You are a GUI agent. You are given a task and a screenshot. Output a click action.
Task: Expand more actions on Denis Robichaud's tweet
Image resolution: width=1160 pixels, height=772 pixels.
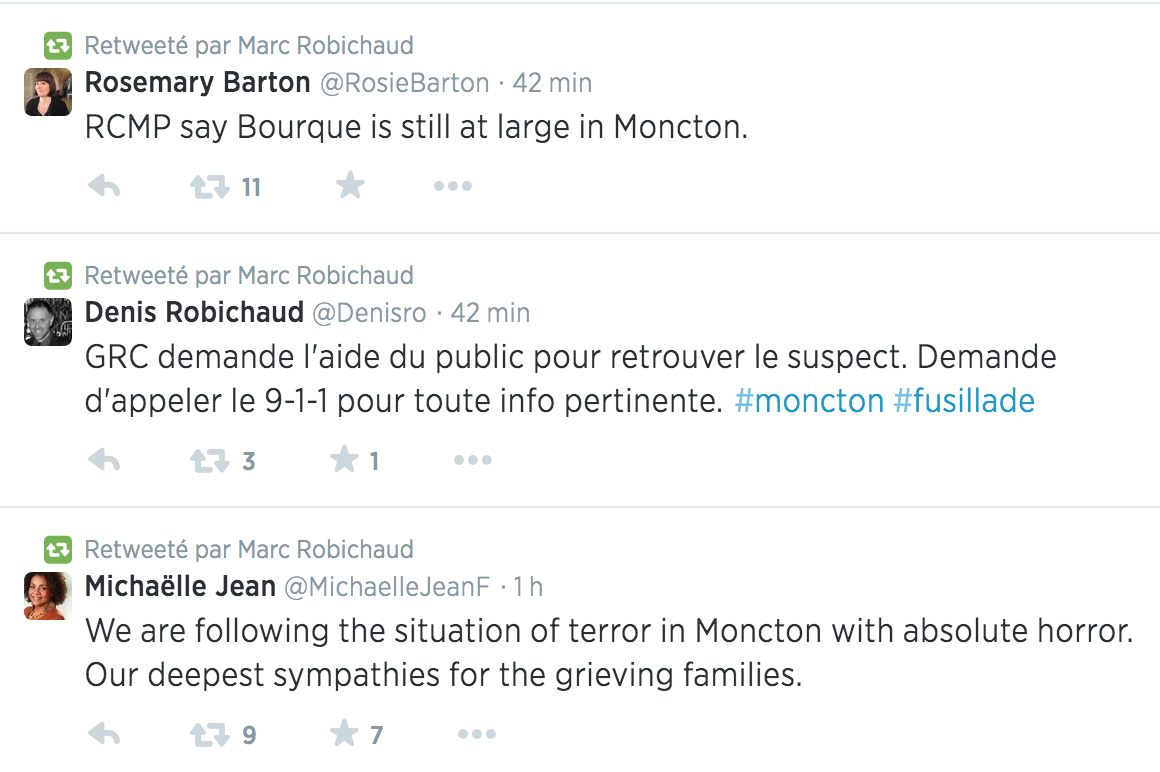click(472, 460)
